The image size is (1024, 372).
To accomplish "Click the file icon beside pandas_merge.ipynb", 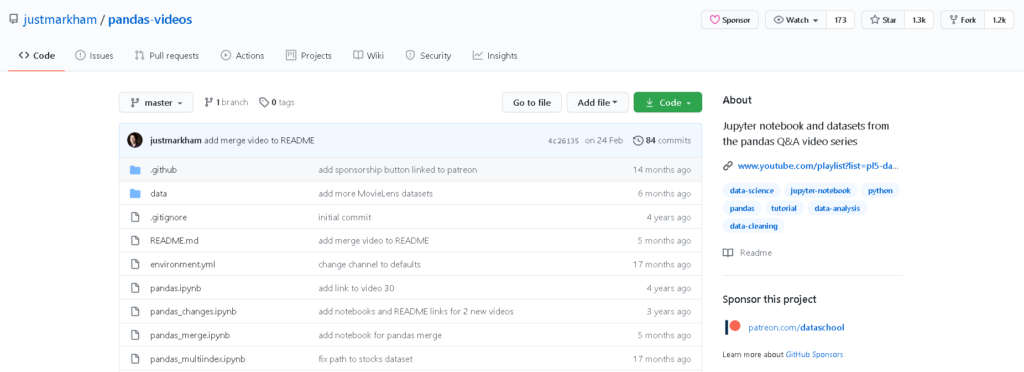I will click(135, 335).
